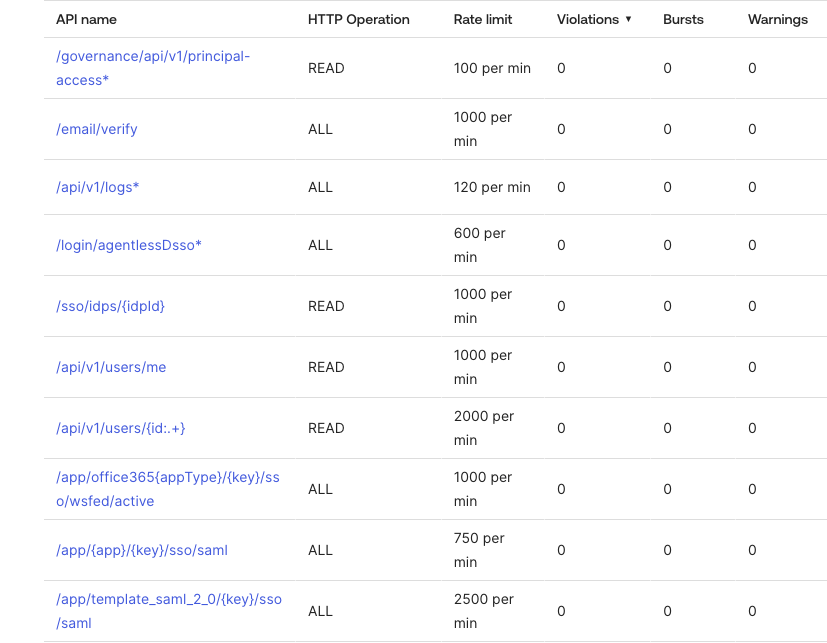Click the HTTP Operation column header
827x643 pixels.
point(358,19)
